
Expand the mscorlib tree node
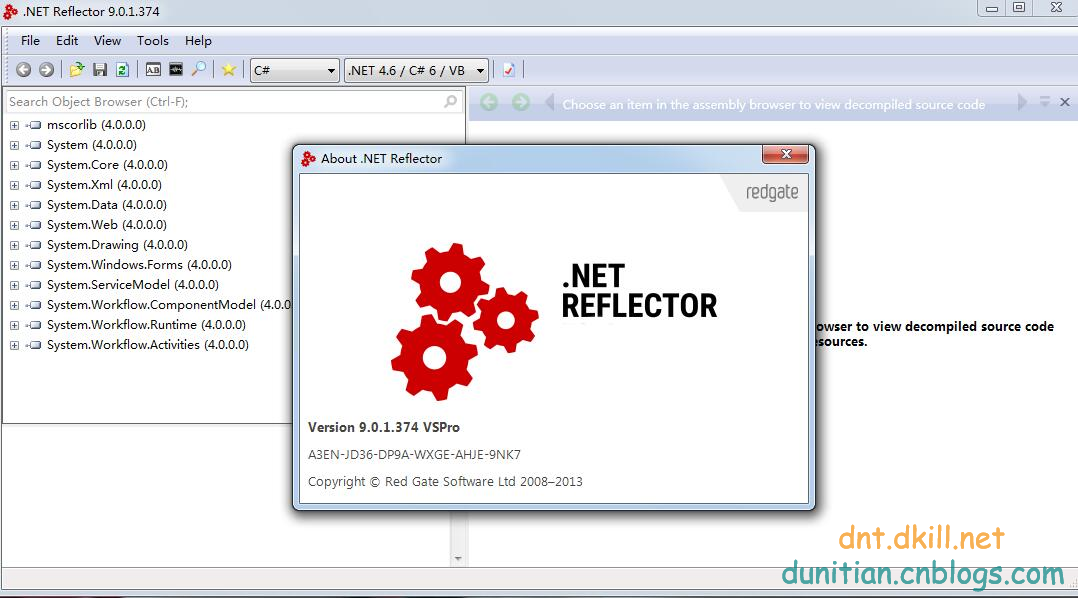(14, 125)
